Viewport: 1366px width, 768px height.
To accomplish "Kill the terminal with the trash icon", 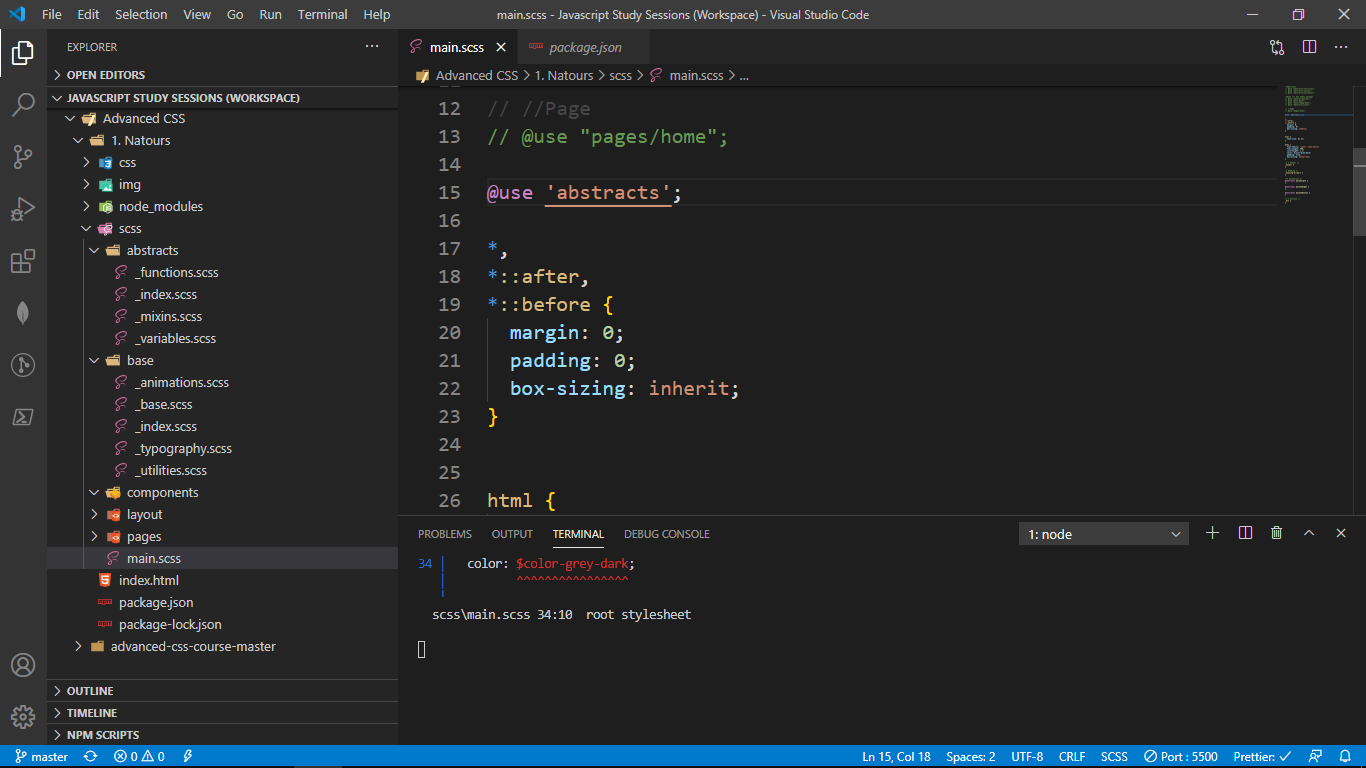I will click(x=1276, y=533).
